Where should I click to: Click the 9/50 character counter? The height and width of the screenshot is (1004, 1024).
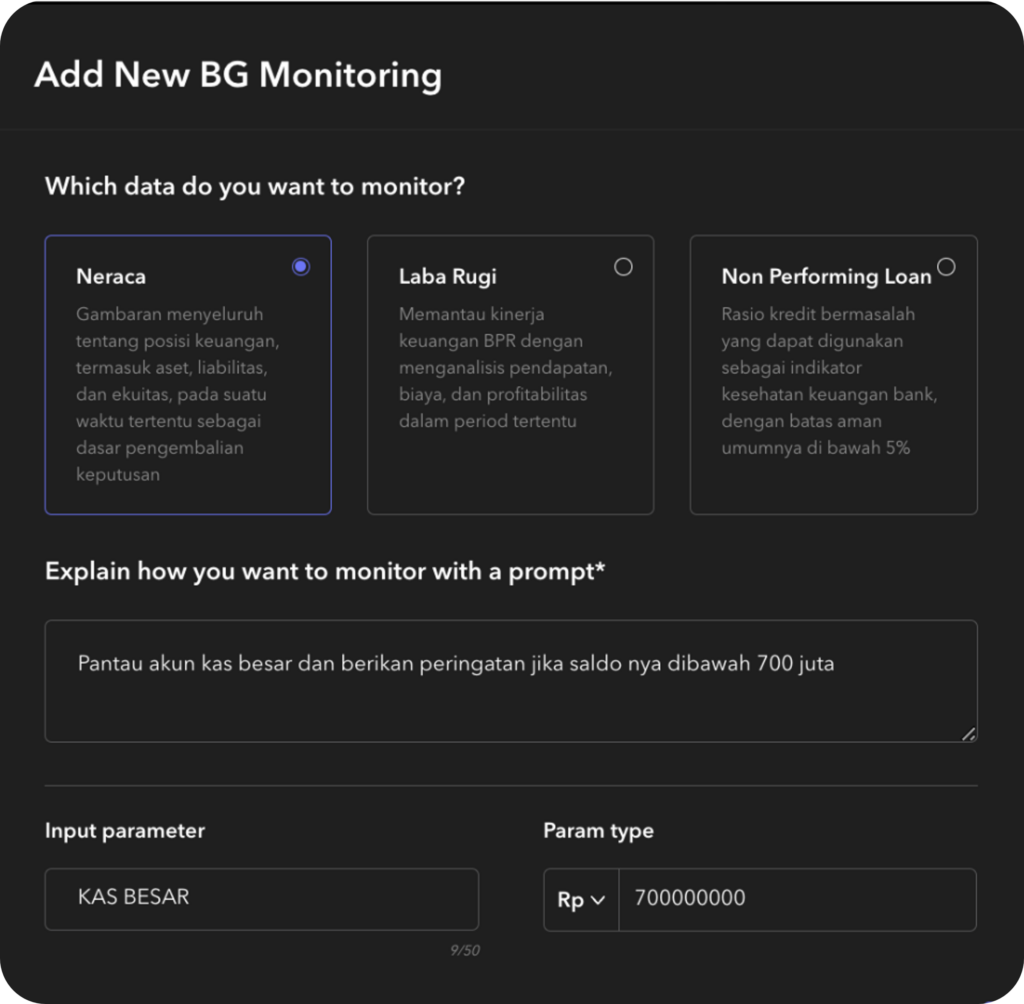(x=463, y=950)
